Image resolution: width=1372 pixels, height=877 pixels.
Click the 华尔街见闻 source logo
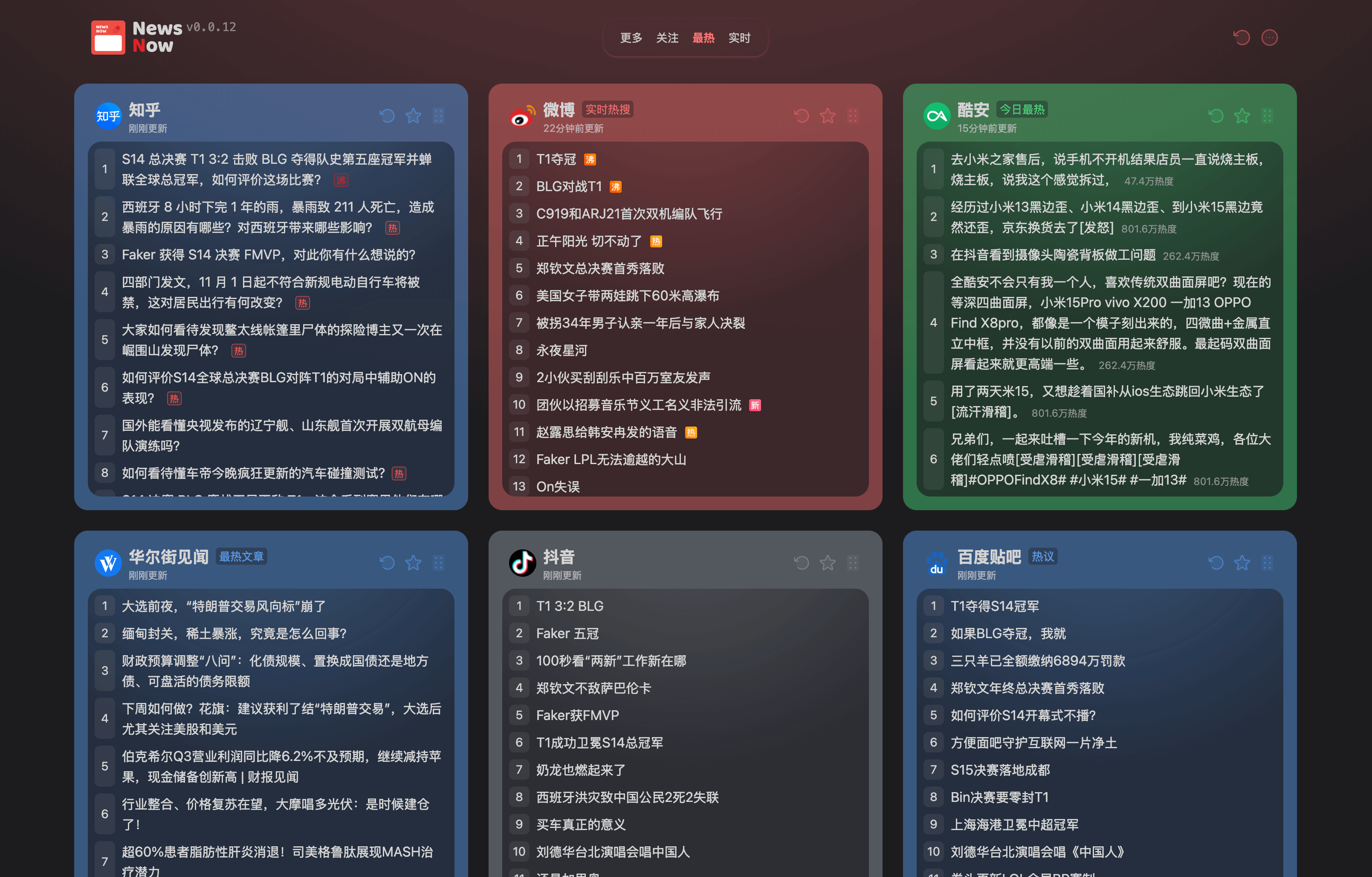point(108,563)
